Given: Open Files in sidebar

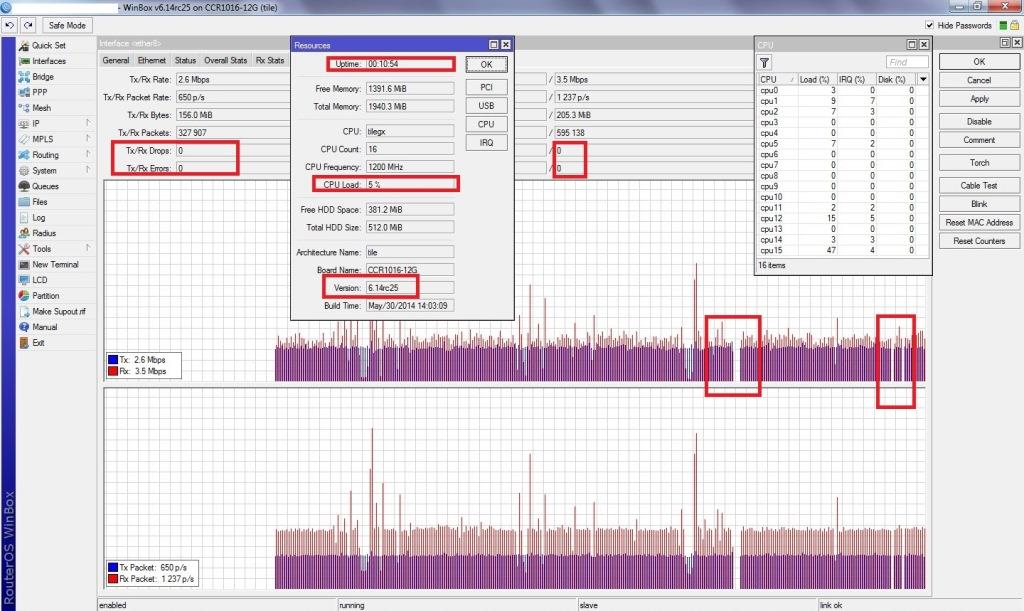Looking at the screenshot, I should 40,202.
